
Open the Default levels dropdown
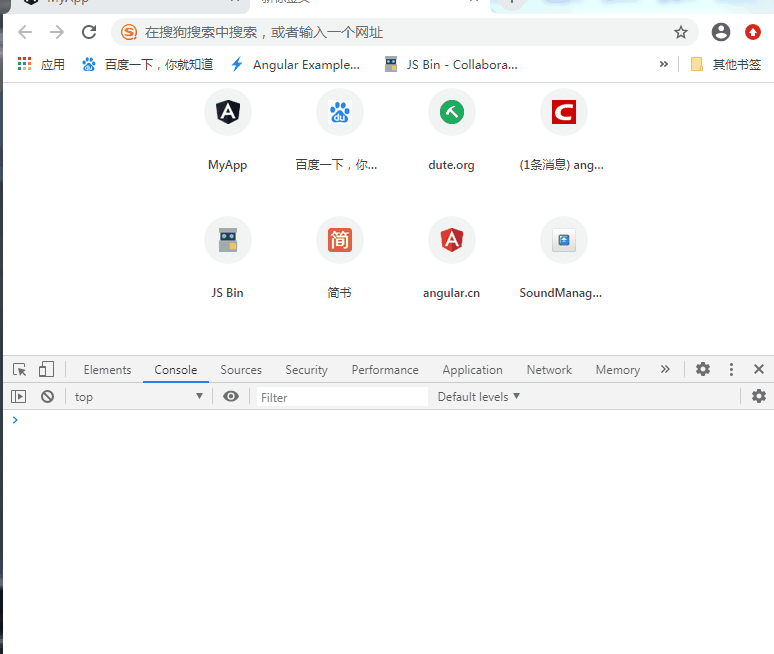click(x=478, y=397)
